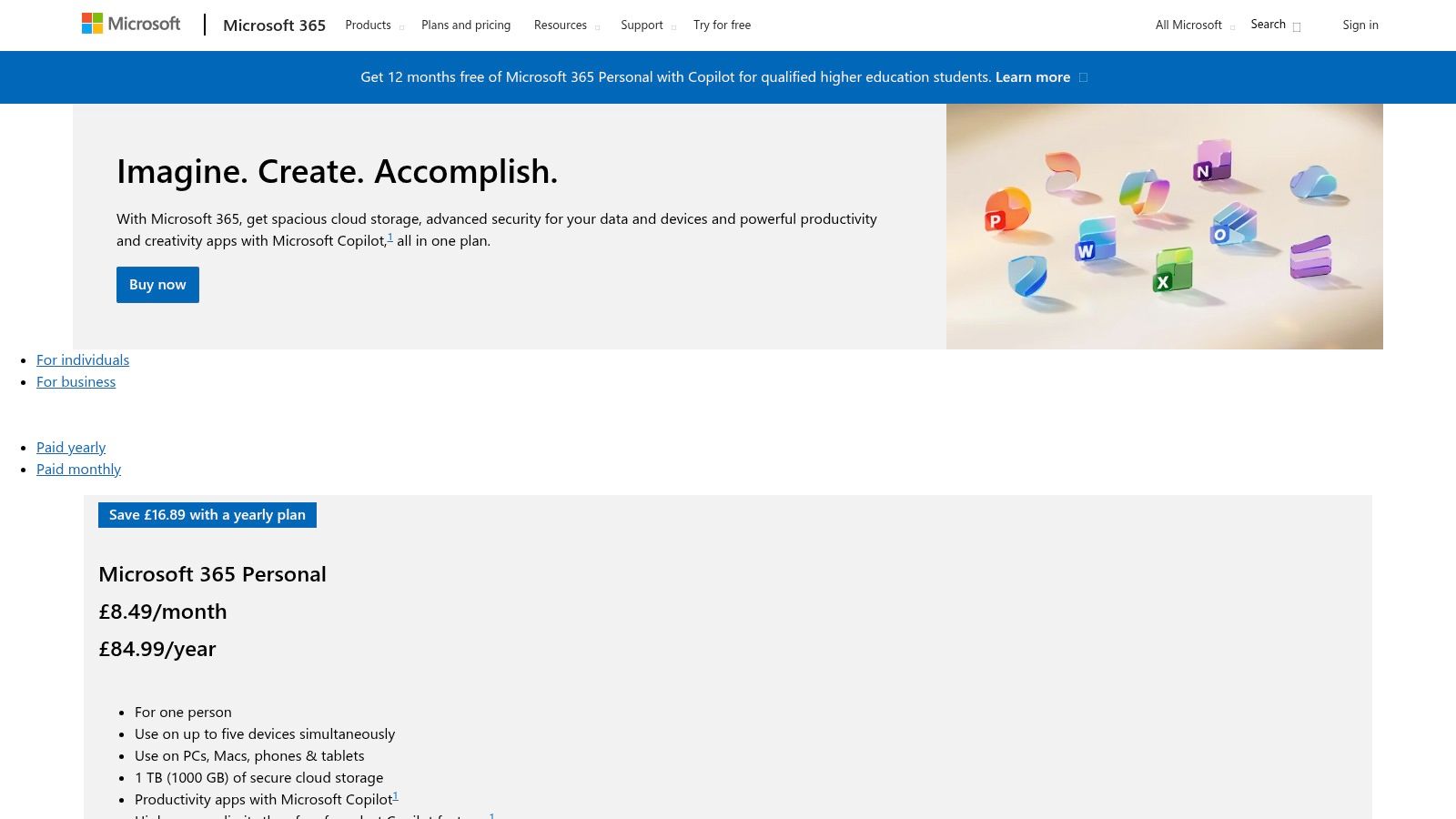Screen dimensions: 1456x819
Task: Click the Microsoft logo in the header
Action: coord(131,23)
